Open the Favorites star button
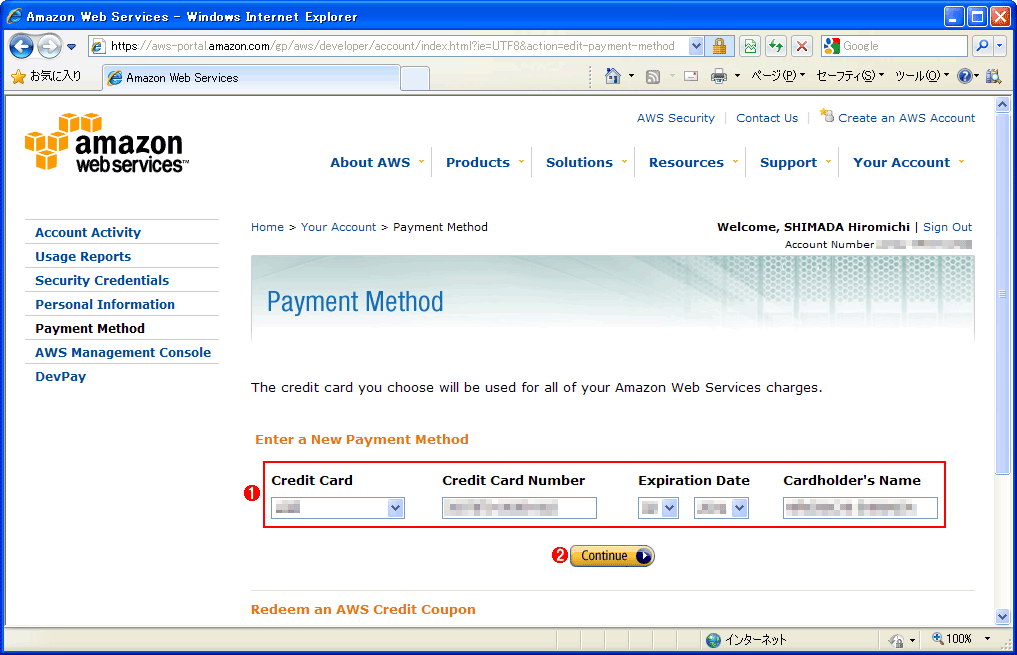1017x655 pixels. click(46, 77)
